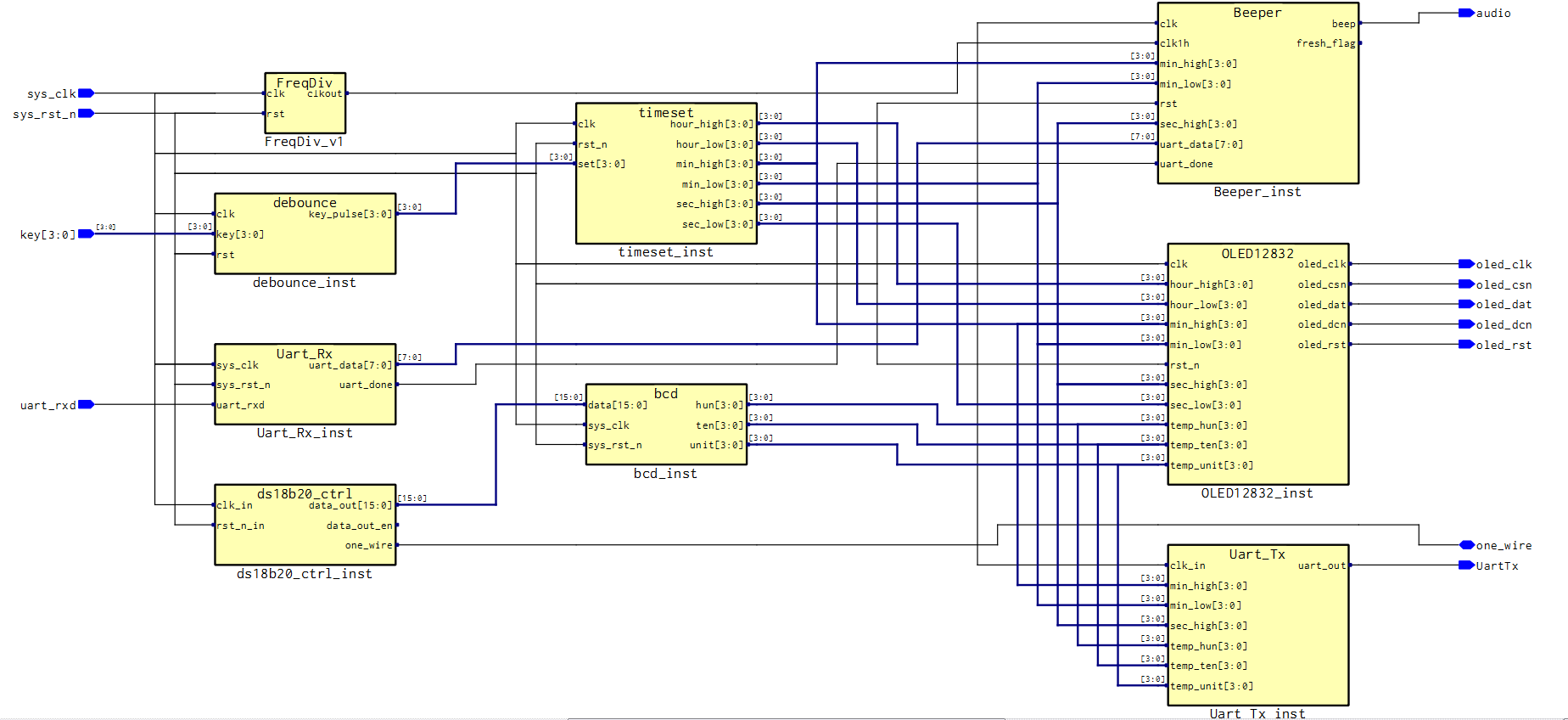This screenshot has height=720, width=1568.
Task: Click the timeset module block
Action: pos(666,173)
